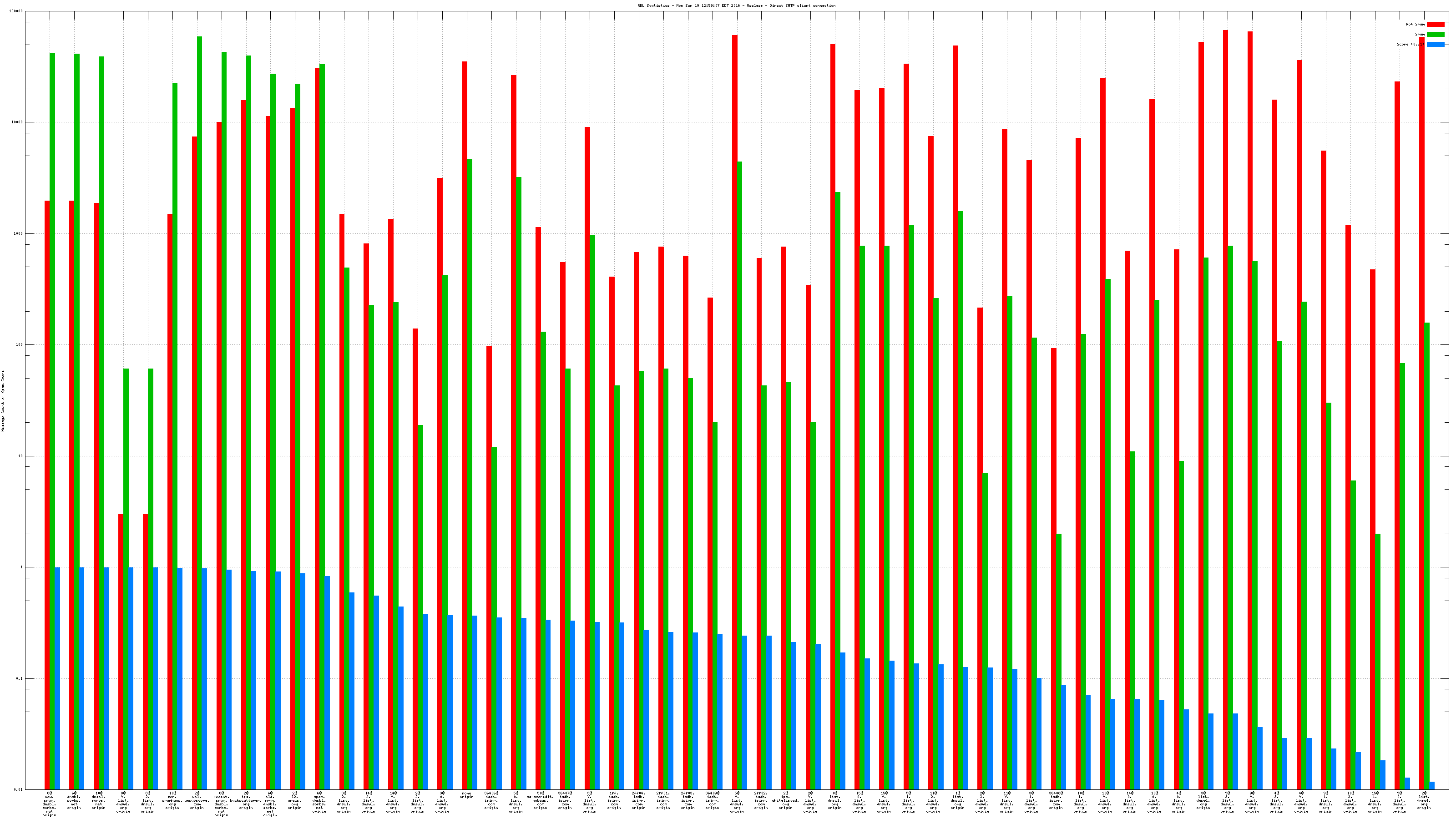Viewport: 1456px width, 819px height.
Task: Click the sa-accredit.habeas.com x-axis label
Action: (x=541, y=801)
